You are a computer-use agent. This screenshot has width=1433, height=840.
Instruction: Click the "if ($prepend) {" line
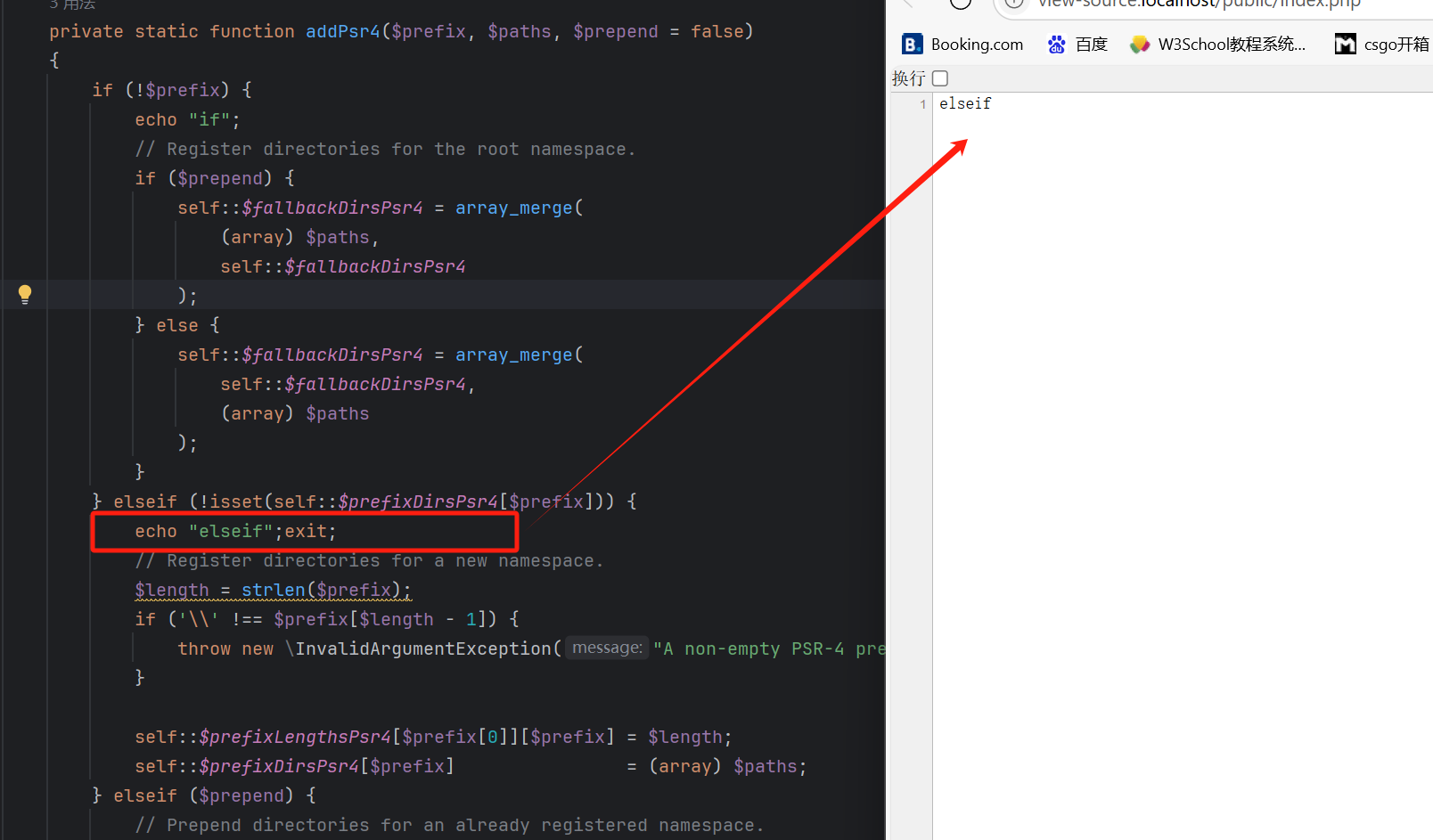tap(215, 178)
